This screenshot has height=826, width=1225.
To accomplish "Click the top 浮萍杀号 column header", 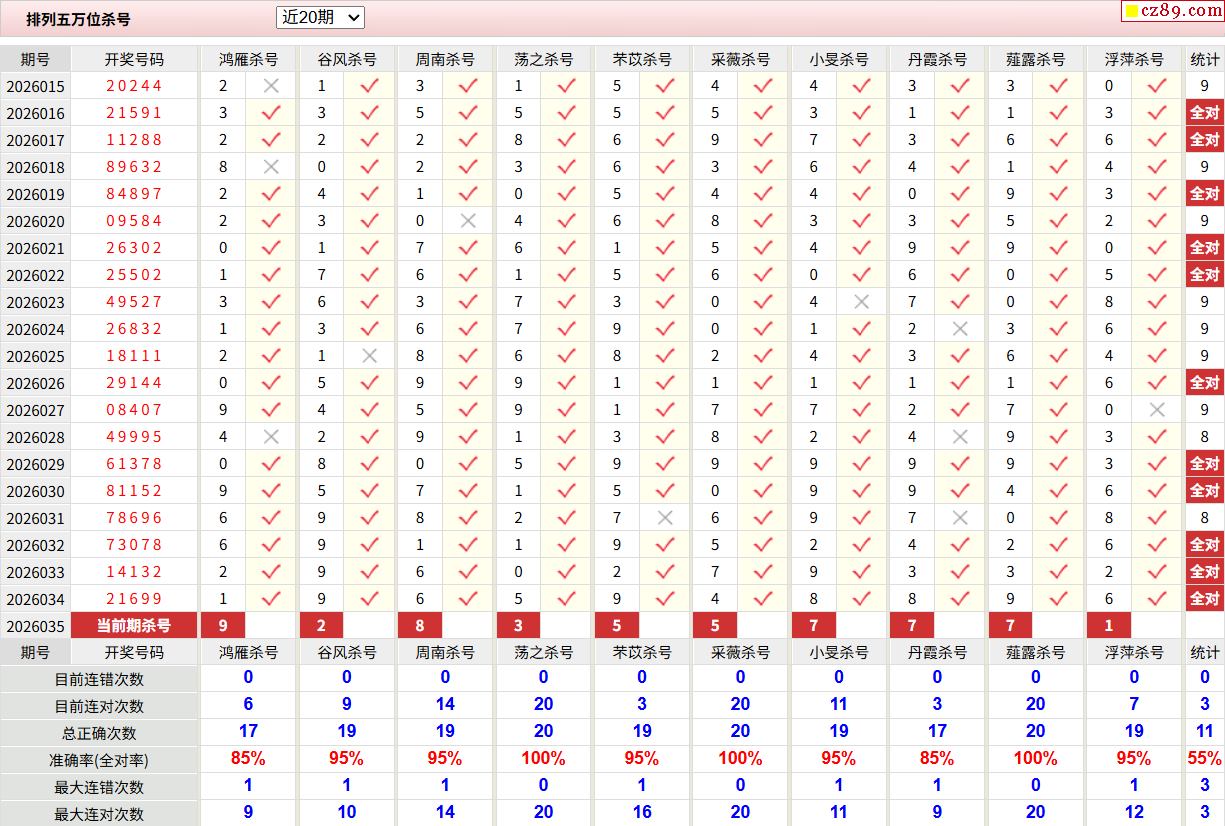I will point(1134,59).
